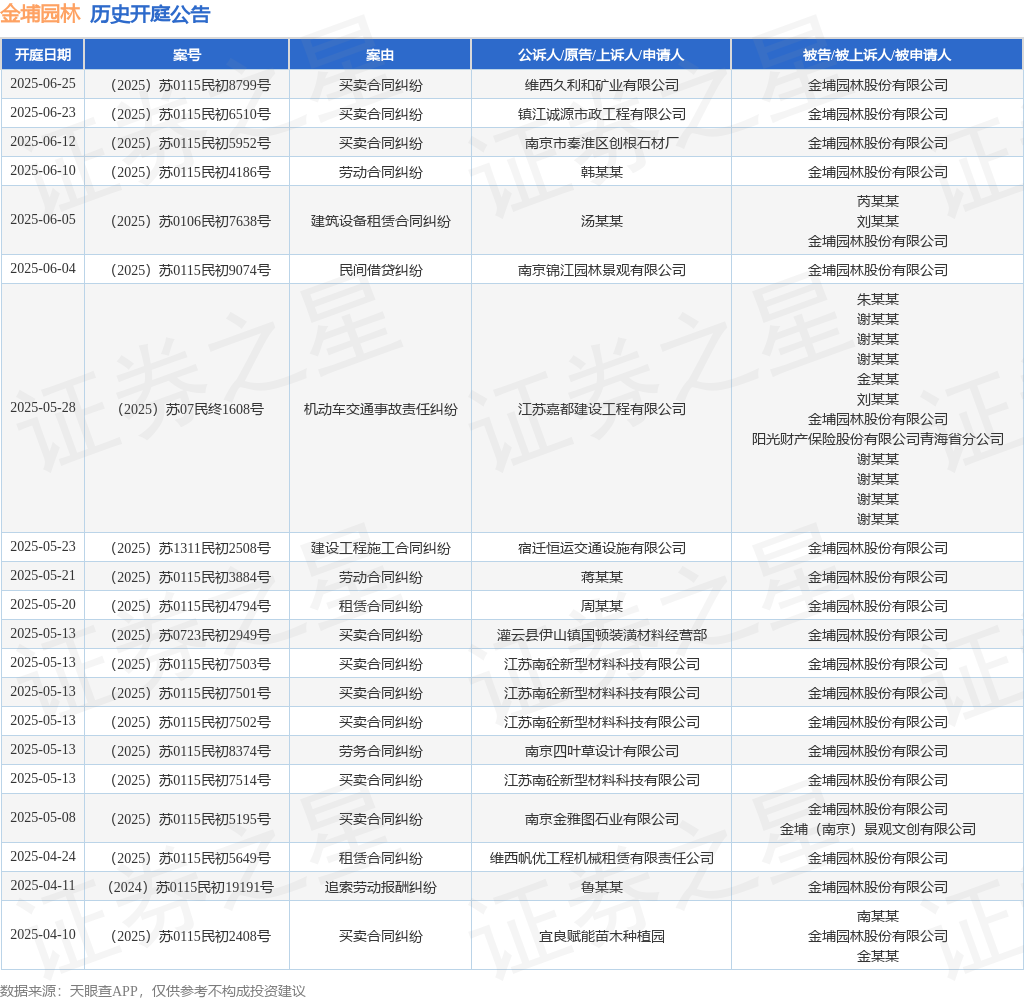The width and height of the screenshot is (1024, 1000).
Task: Select the 案由 column header
Action: (x=380, y=55)
